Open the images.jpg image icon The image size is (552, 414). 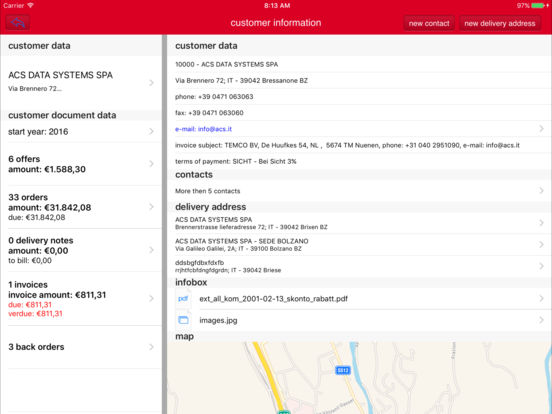[x=183, y=320]
